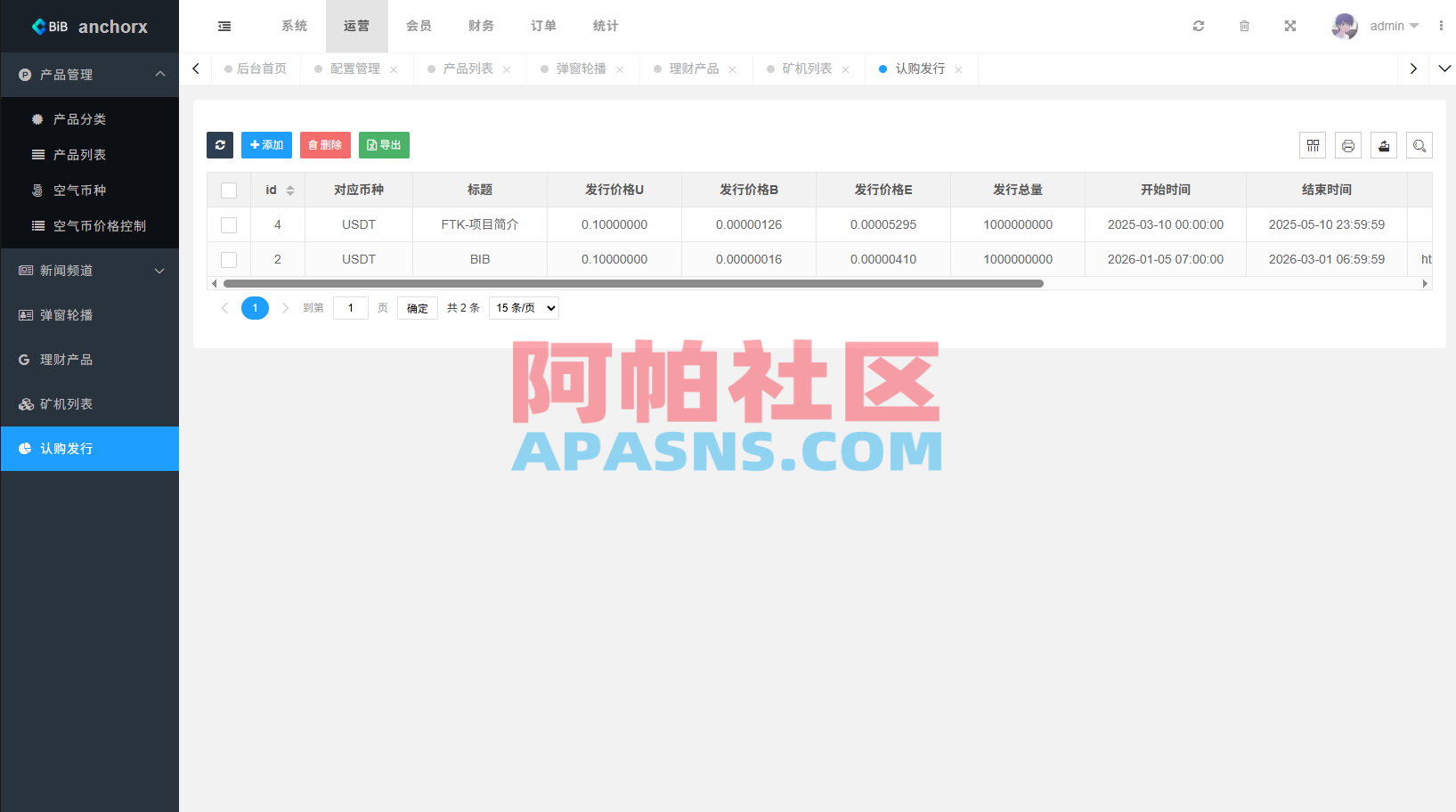Close the 矿机列表 tab
The height and width of the screenshot is (812, 1456).
pos(846,69)
